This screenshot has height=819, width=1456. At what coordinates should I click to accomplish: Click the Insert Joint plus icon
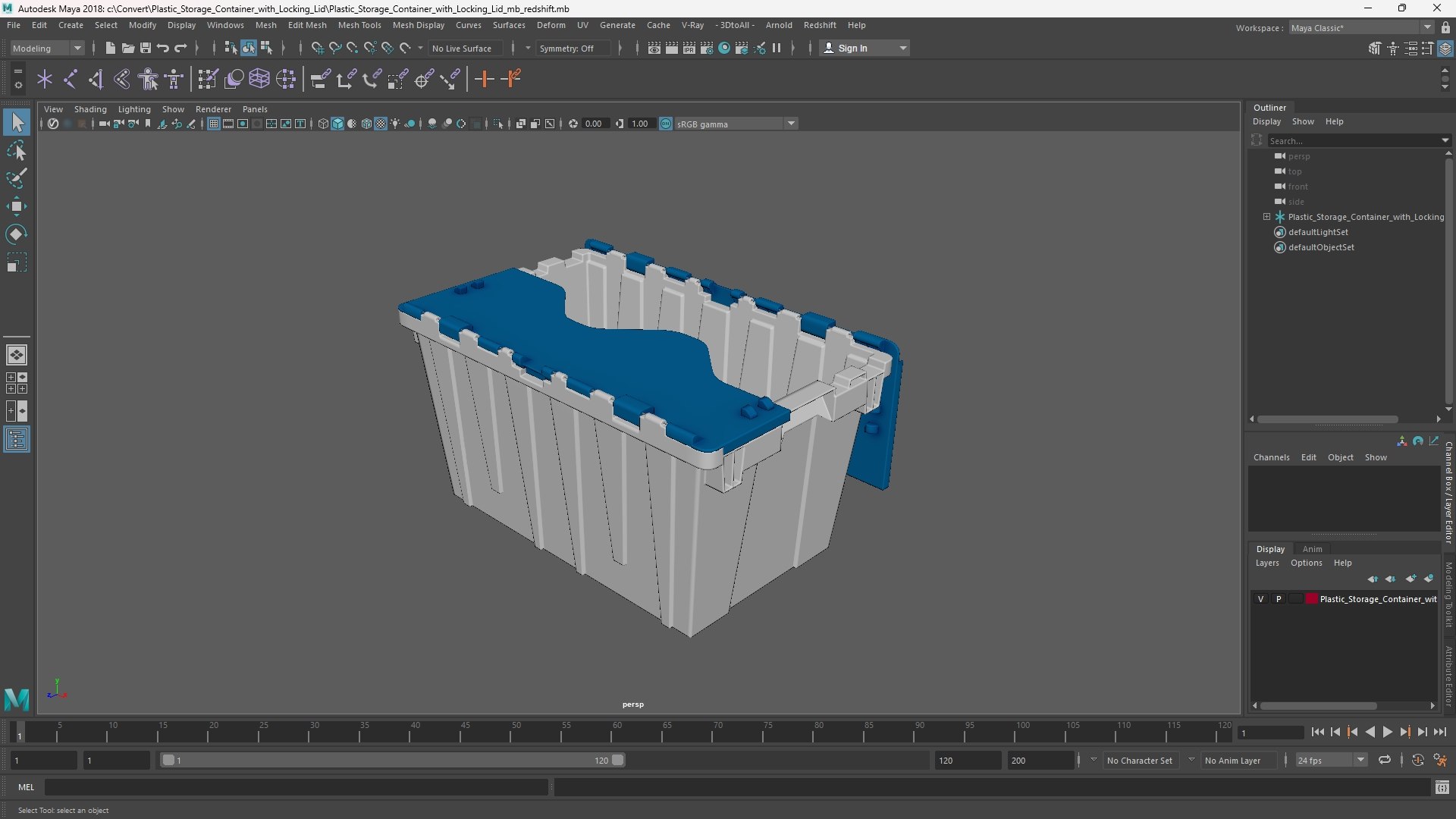pyautogui.click(x=484, y=79)
